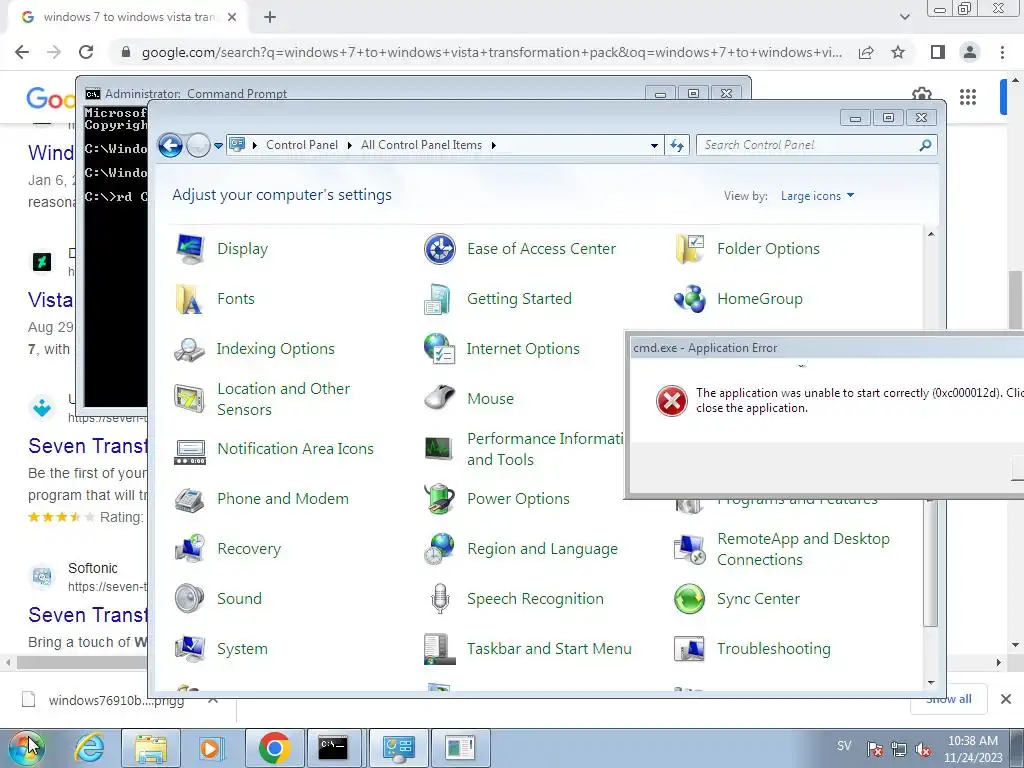Launch Internet Explorer from the taskbar
Image resolution: width=1024 pixels, height=768 pixels.
click(89, 748)
